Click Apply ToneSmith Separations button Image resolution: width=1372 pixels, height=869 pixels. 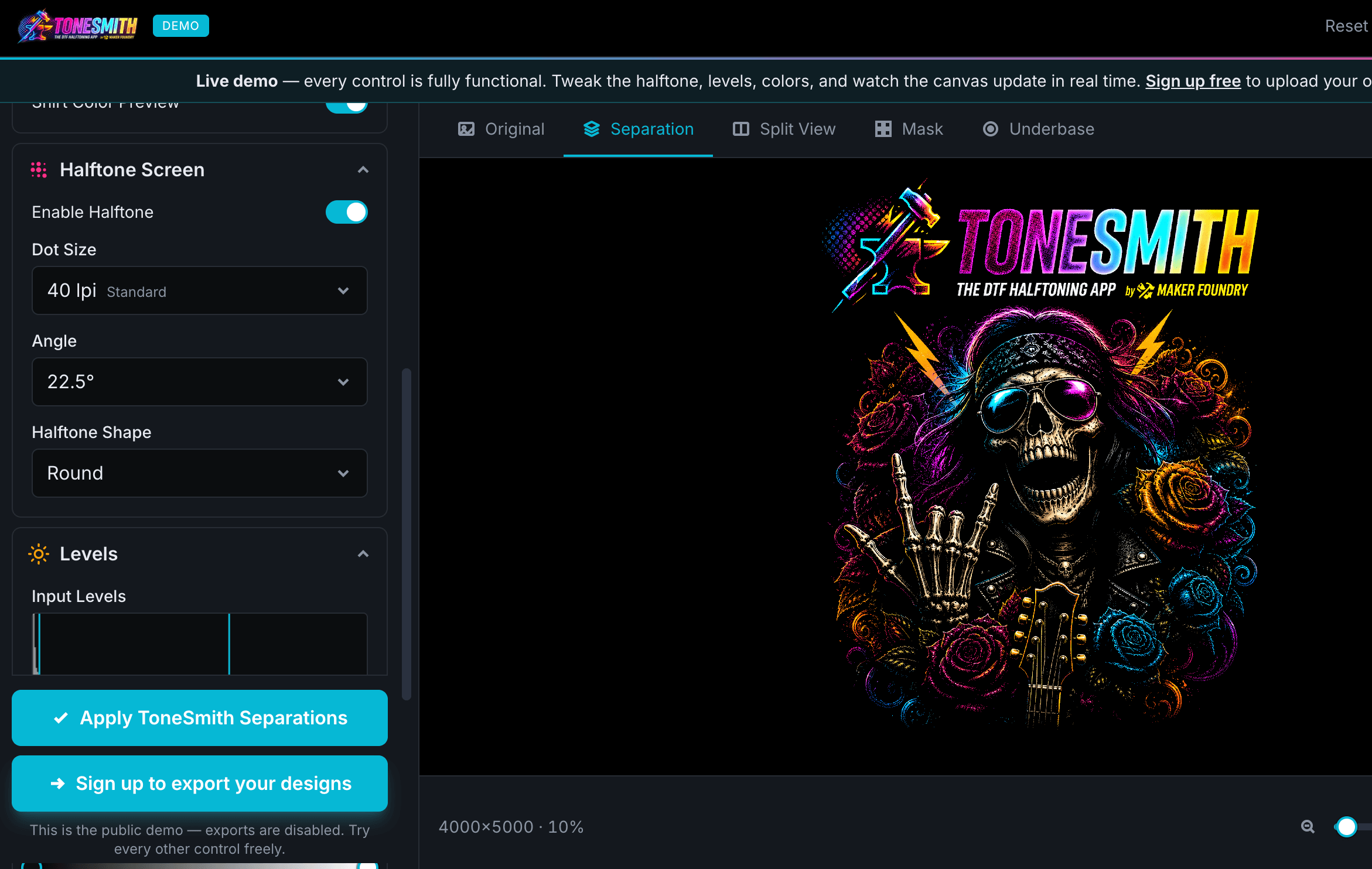[200, 718]
